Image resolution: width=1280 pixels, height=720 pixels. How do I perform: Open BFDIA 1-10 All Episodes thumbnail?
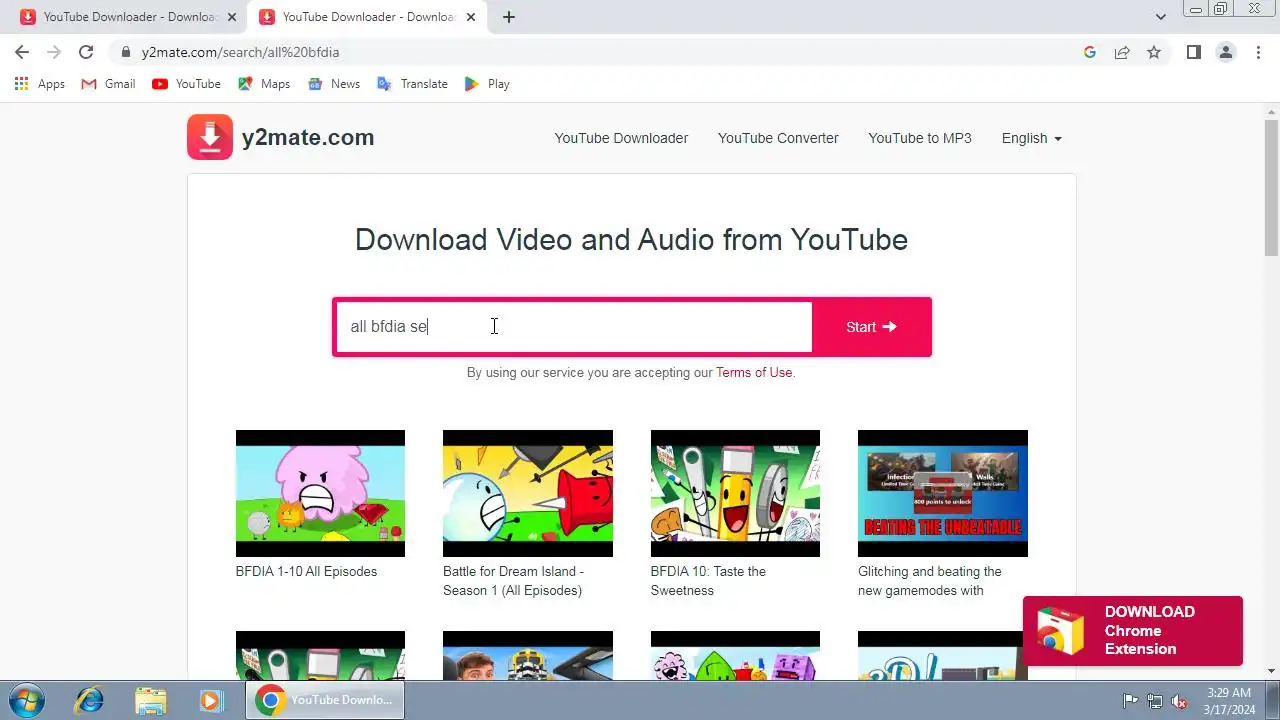tap(320, 493)
